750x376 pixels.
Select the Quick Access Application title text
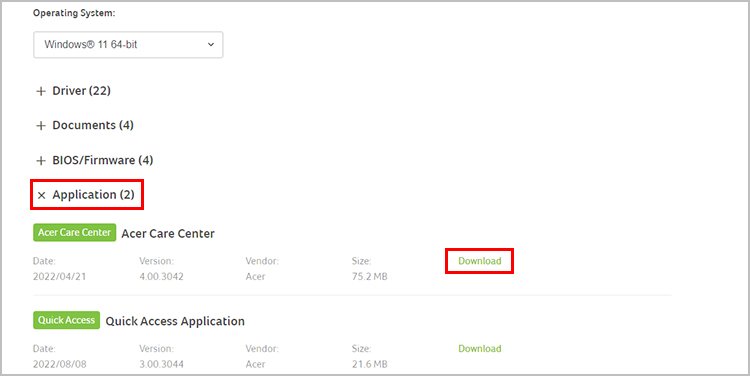pos(175,321)
